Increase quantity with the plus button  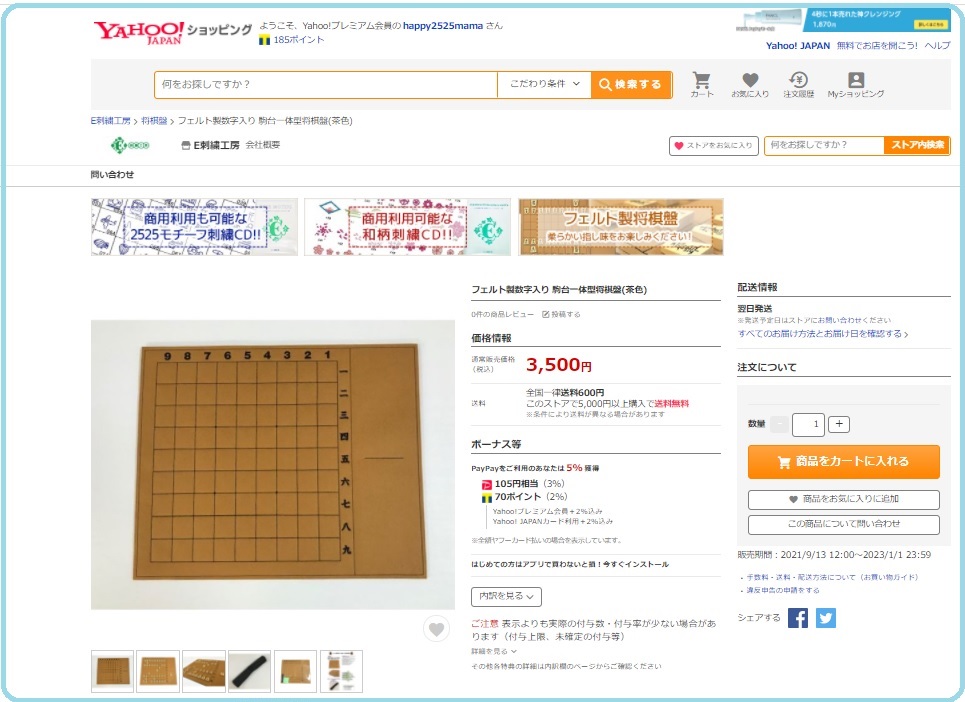click(839, 424)
